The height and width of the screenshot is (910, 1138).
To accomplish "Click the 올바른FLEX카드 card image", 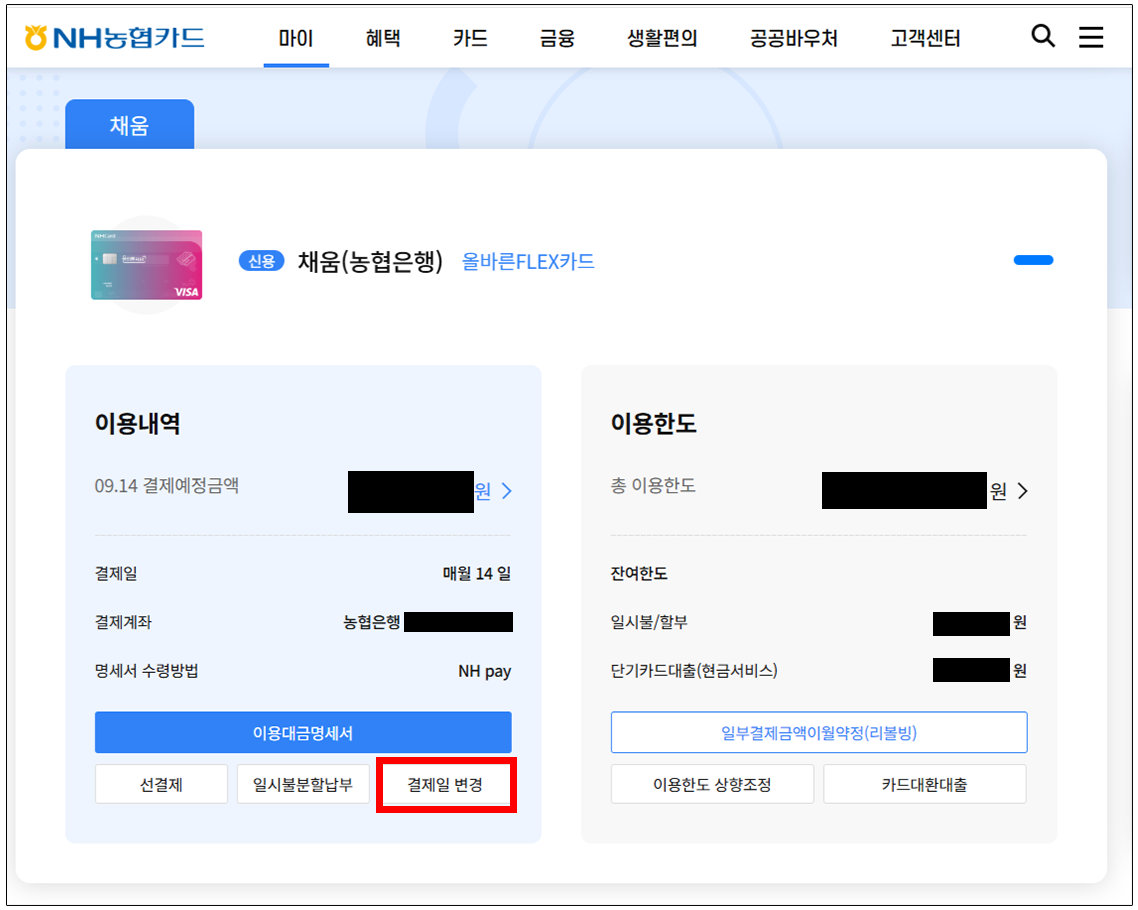I will coord(146,265).
